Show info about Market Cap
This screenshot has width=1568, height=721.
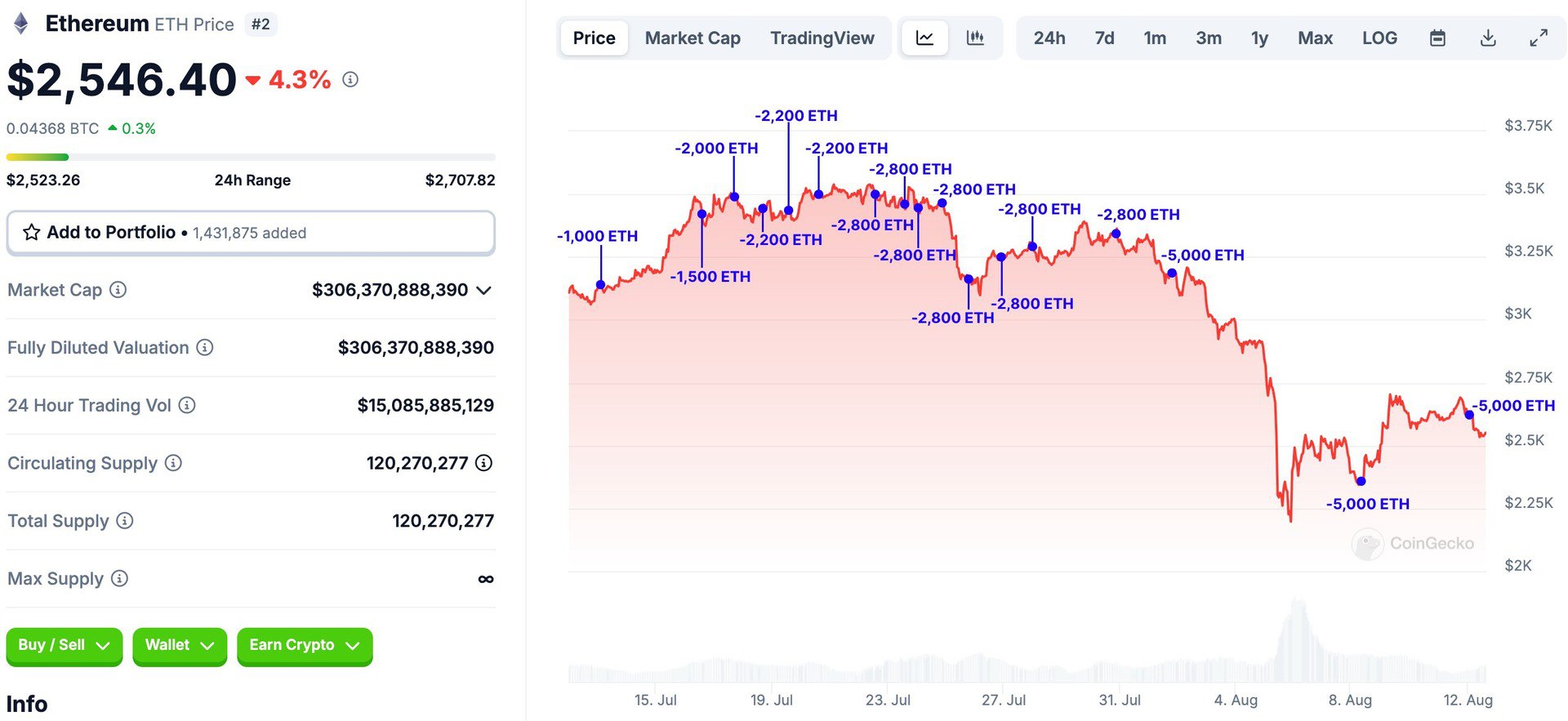[118, 290]
